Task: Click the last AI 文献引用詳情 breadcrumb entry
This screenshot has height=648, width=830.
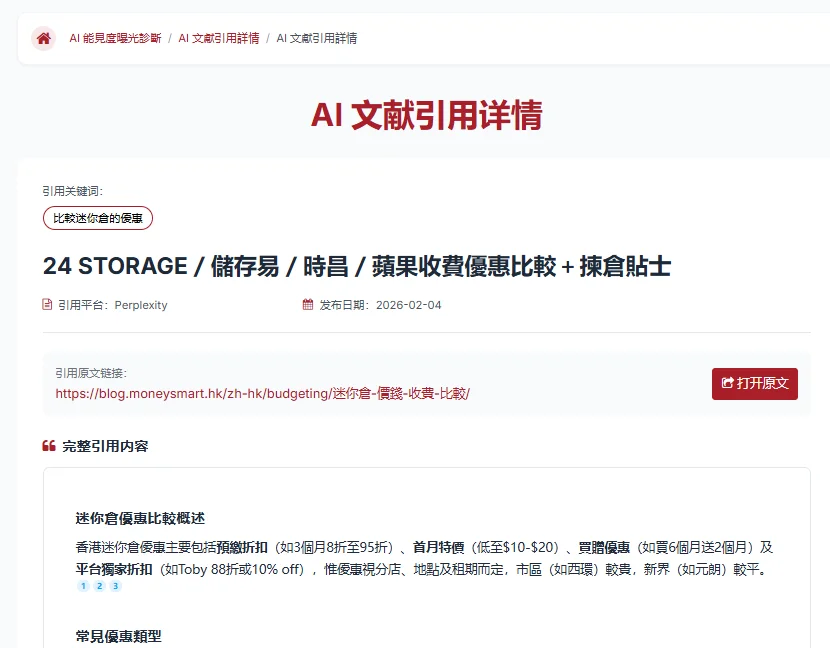Action: click(320, 38)
